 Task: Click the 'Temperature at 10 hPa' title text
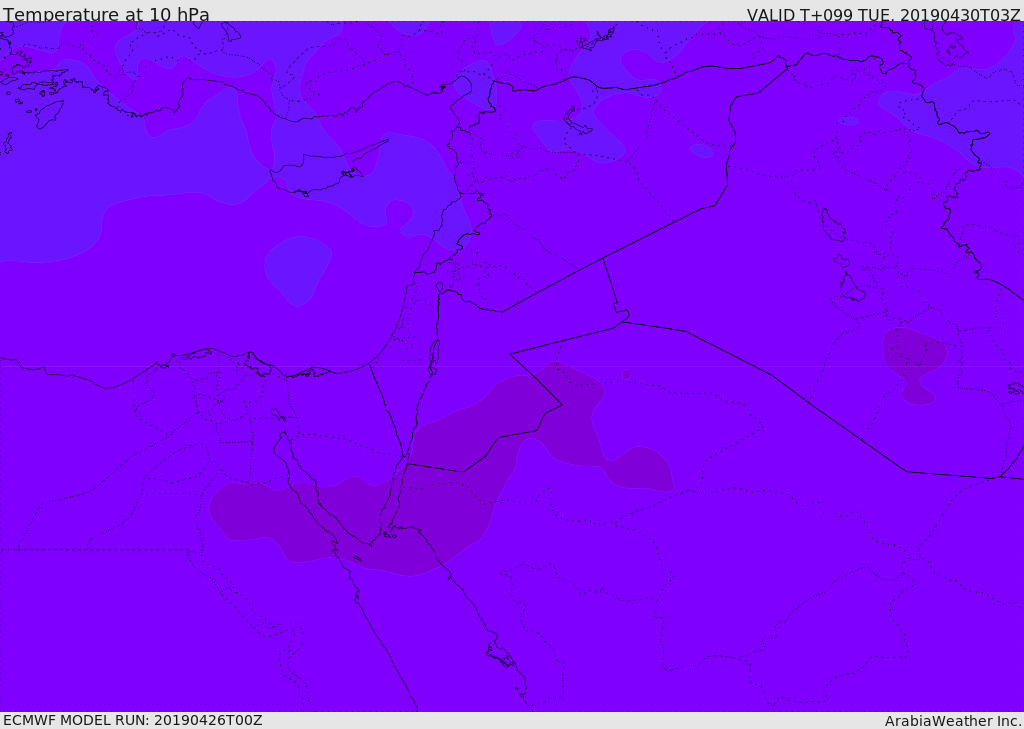coord(106,14)
